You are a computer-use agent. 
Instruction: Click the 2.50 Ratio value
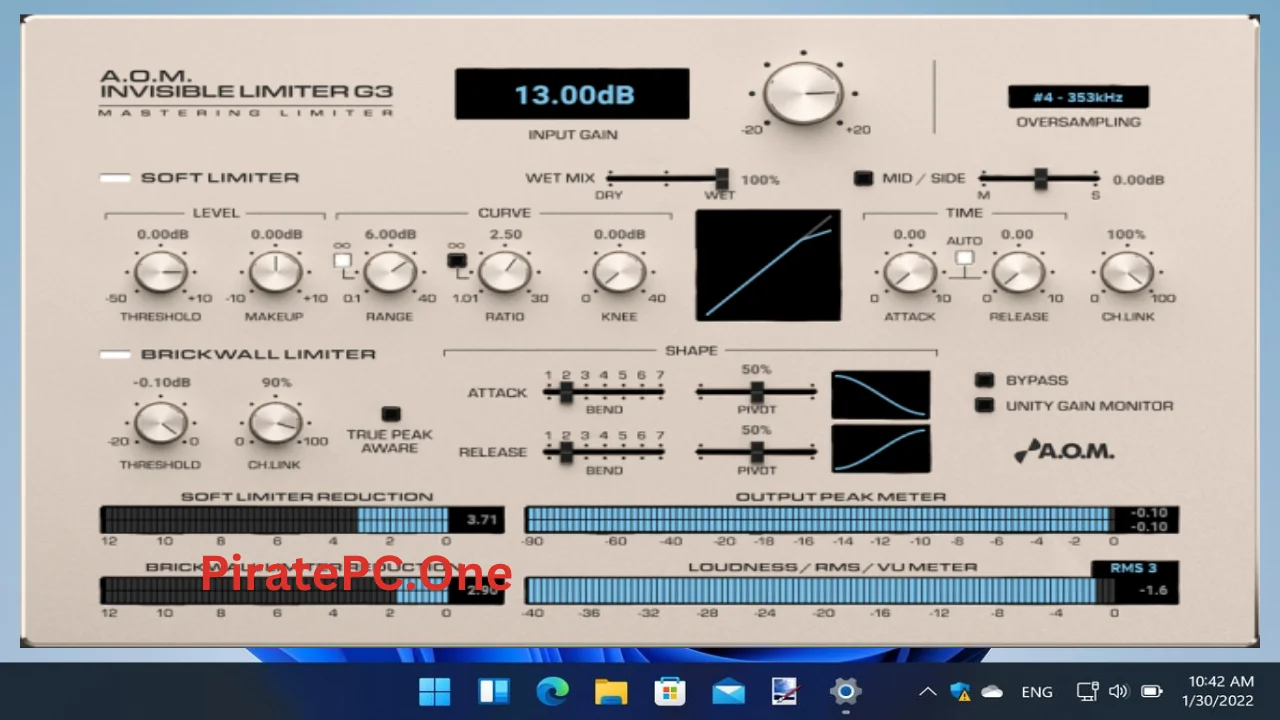[x=505, y=235]
